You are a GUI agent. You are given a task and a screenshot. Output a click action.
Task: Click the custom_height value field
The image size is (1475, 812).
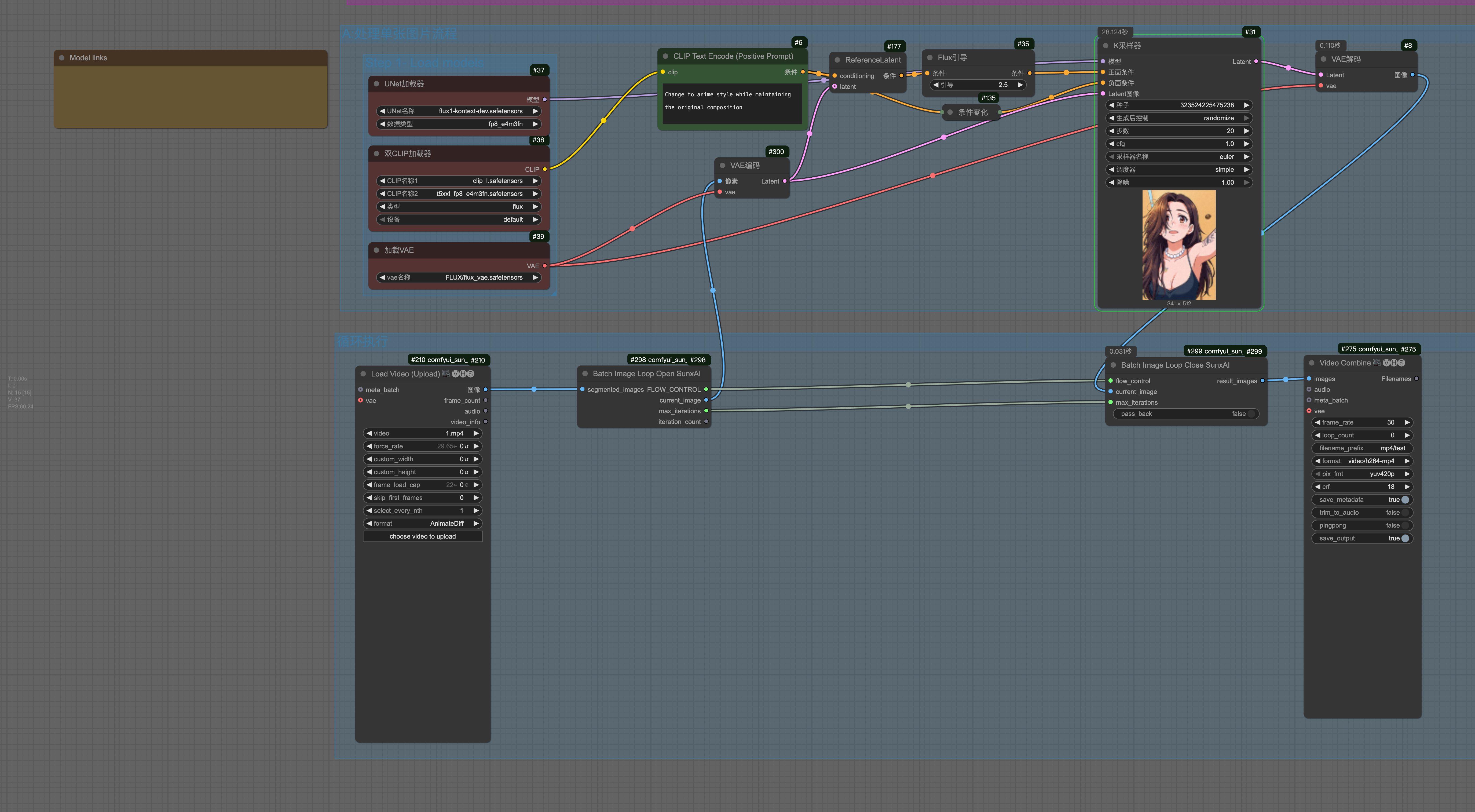[423, 472]
